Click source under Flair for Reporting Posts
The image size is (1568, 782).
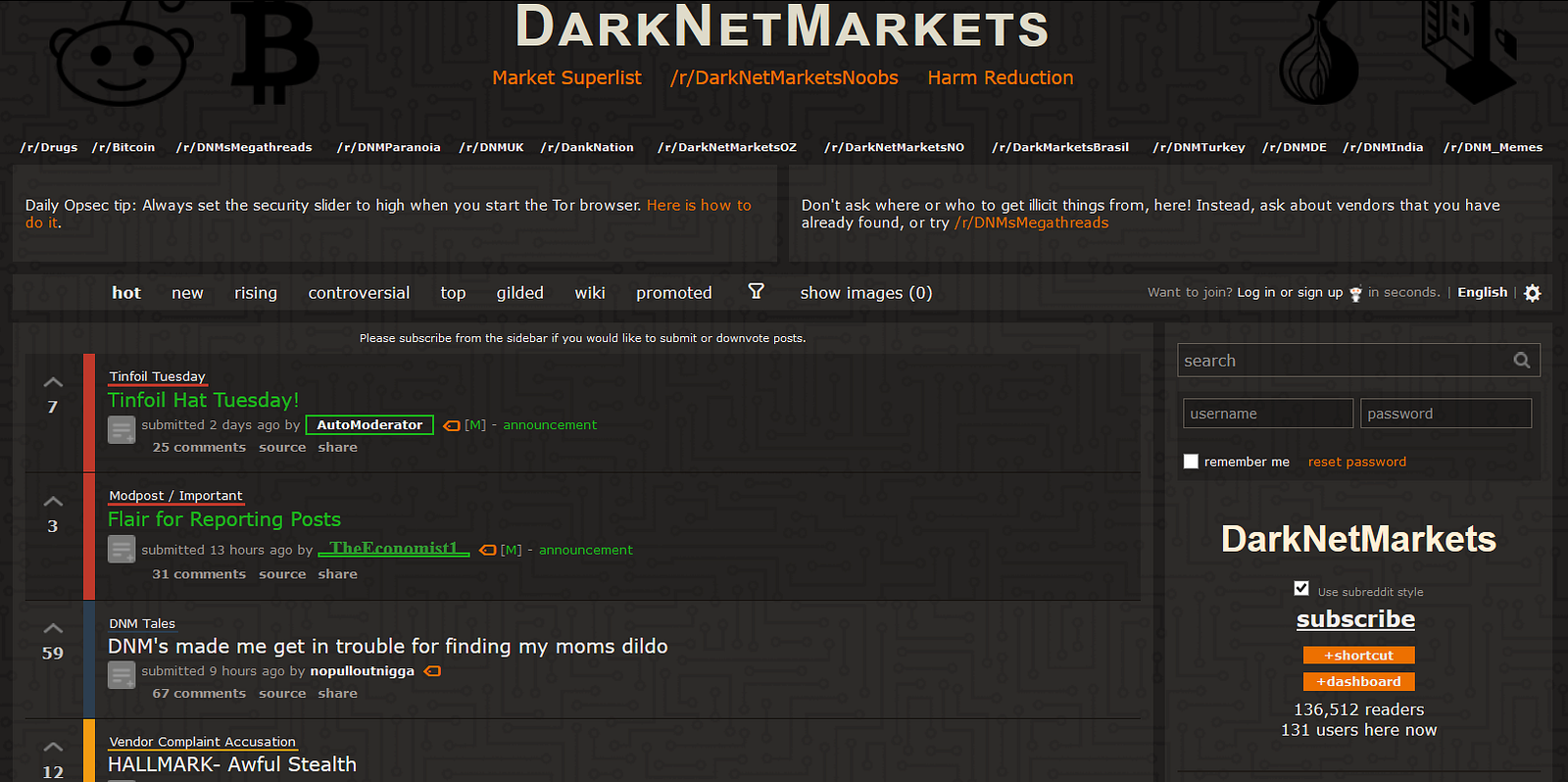pyautogui.click(x=282, y=574)
